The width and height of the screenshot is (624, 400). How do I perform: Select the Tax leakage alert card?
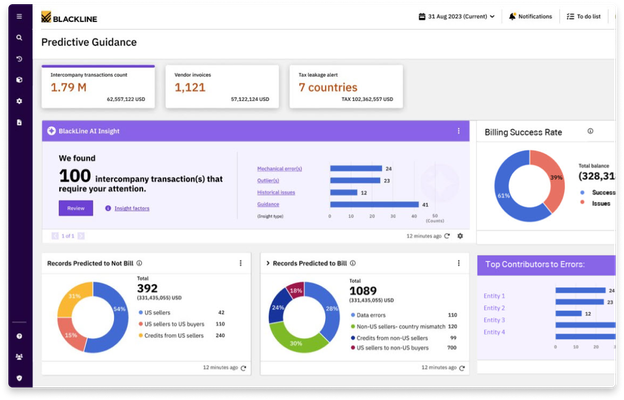coord(346,86)
